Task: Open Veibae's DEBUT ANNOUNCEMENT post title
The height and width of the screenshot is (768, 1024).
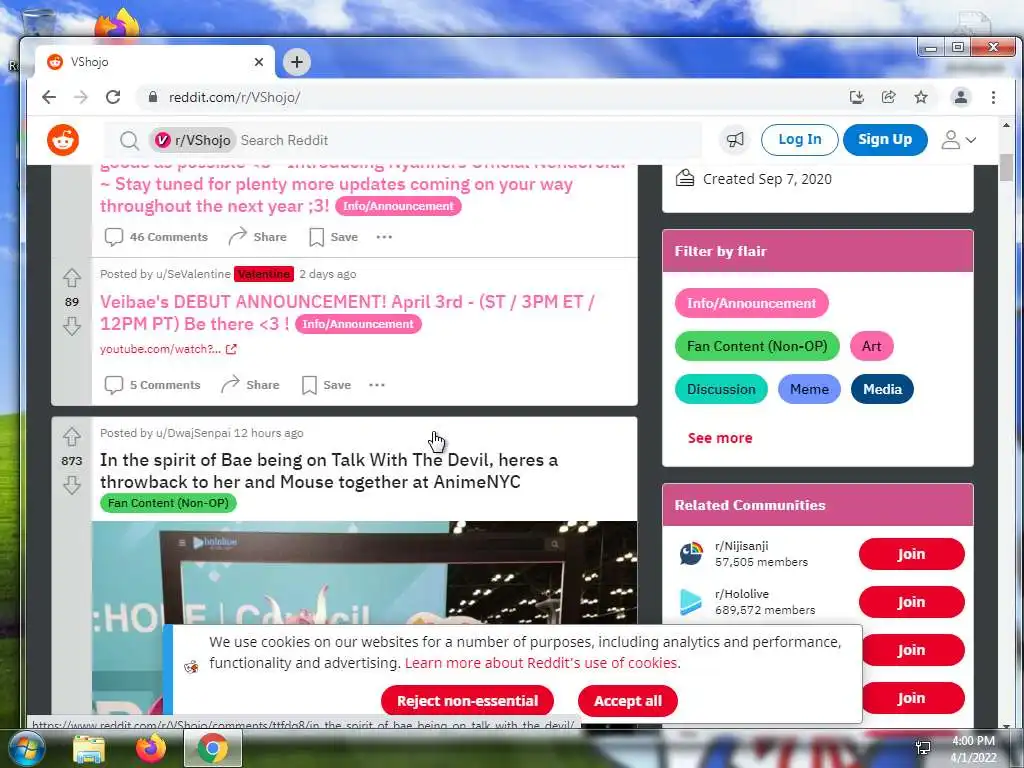Action: click(x=347, y=313)
